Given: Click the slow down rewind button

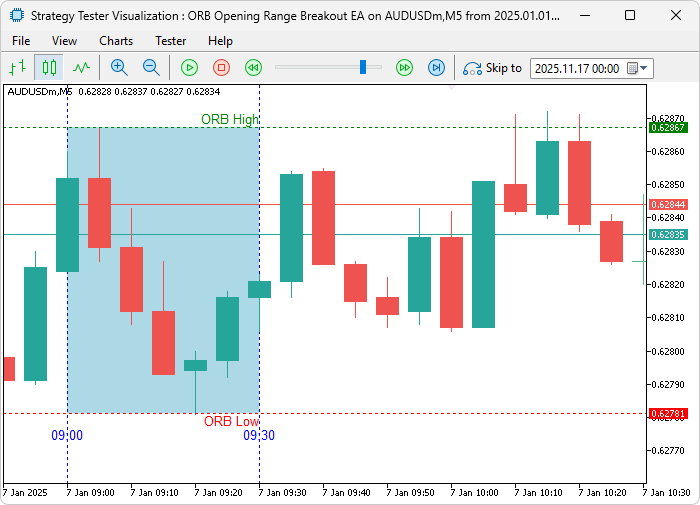Looking at the screenshot, I should (x=254, y=68).
